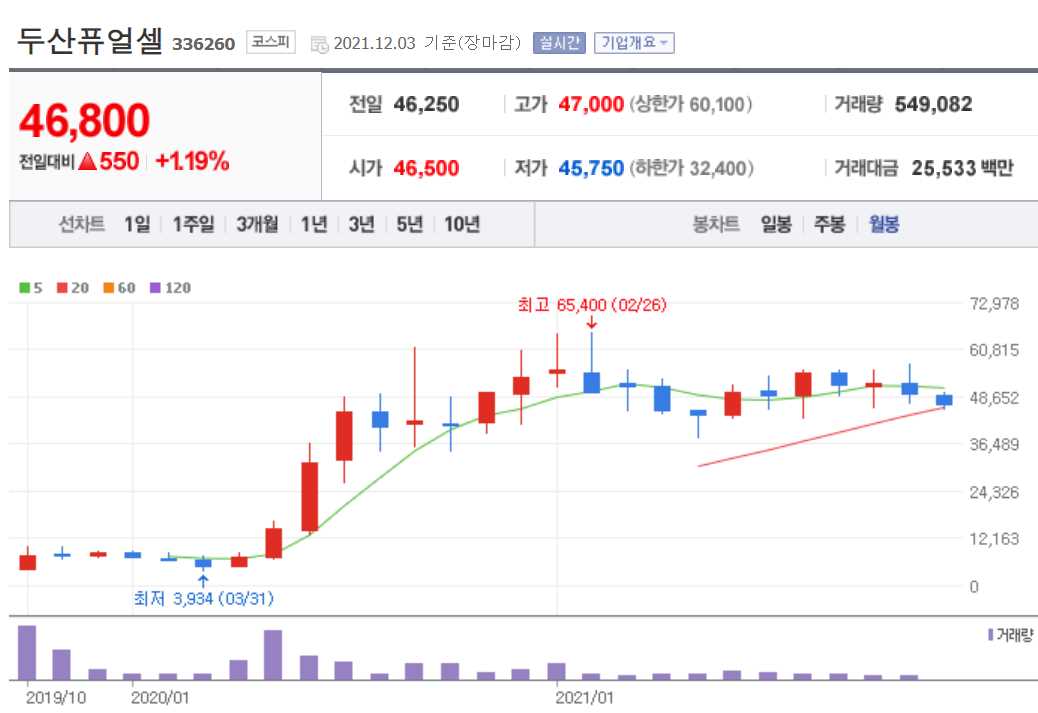This screenshot has height=713, width=1038.
Task: Select the 10년 time range
Action: 463,224
